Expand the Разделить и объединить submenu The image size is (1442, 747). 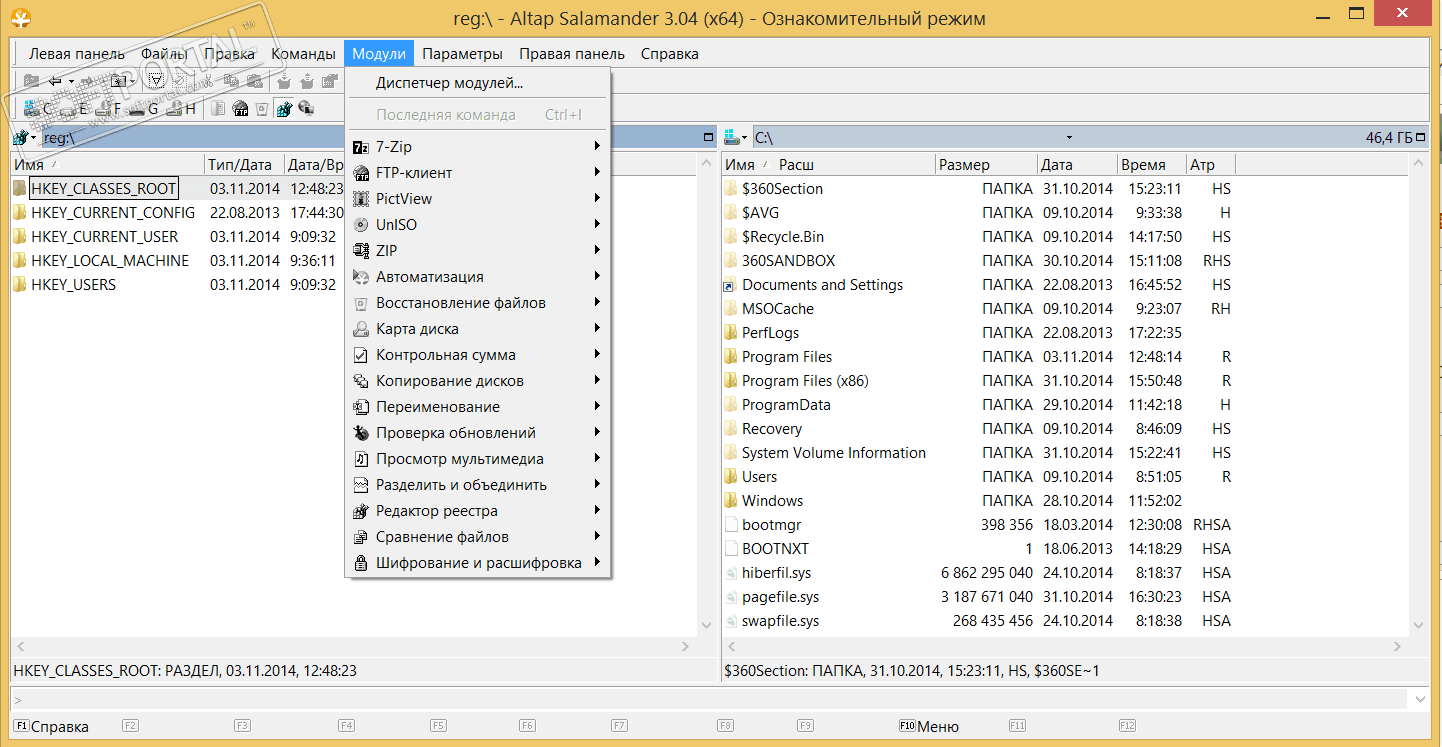(x=478, y=484)
